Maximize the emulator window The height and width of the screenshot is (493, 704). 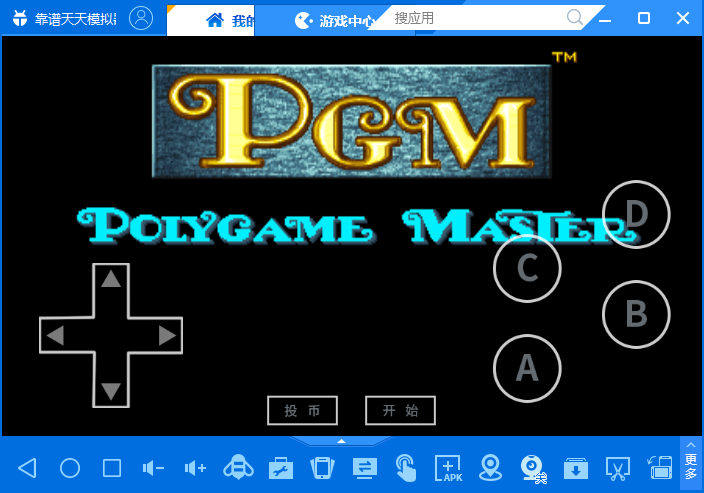point(644,18)
